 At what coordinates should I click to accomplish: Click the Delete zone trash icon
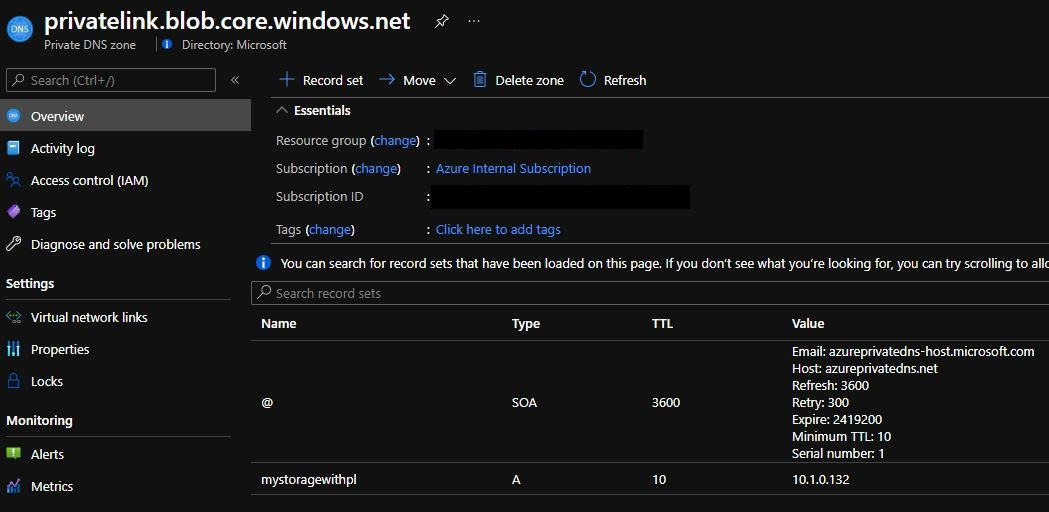coord(480,80)
